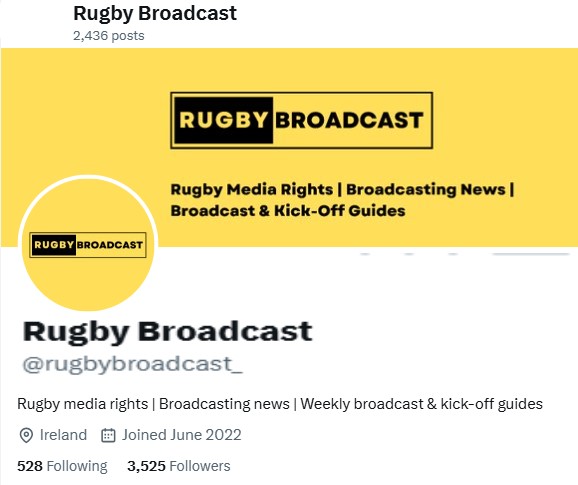Image resolution: width=578 pixels, height=485 pixels.
Task: Click the large Rugby Broadcast display name
Action: coord(168,332)
